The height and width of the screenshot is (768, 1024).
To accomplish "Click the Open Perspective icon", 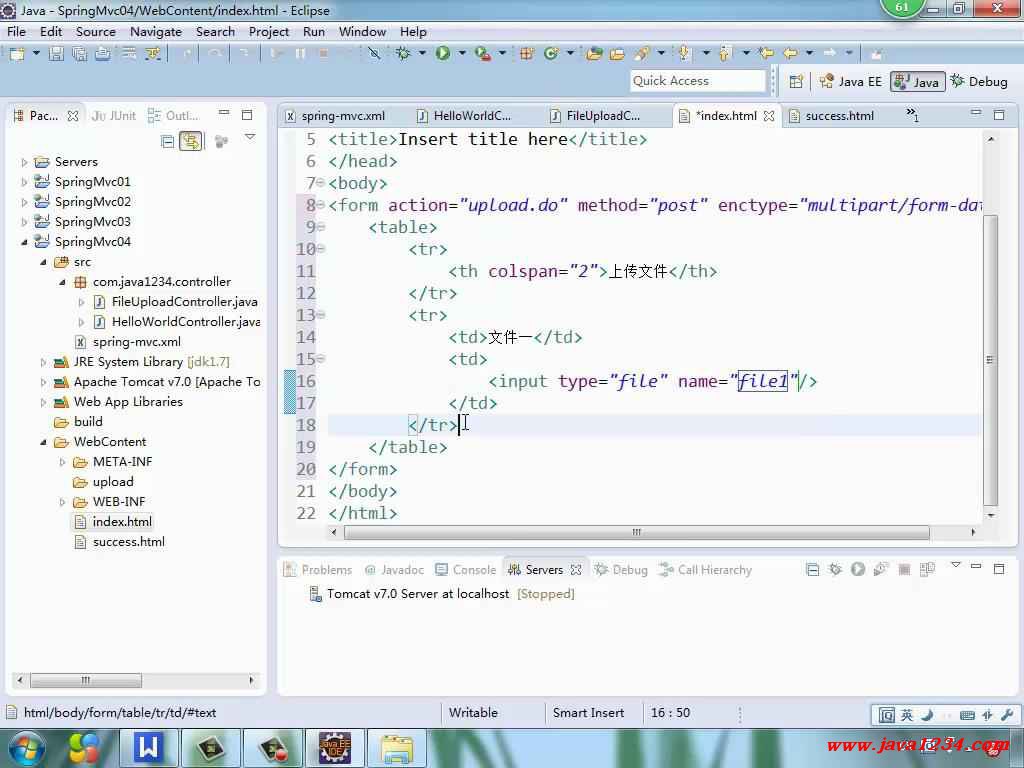I will click(796, 82).
